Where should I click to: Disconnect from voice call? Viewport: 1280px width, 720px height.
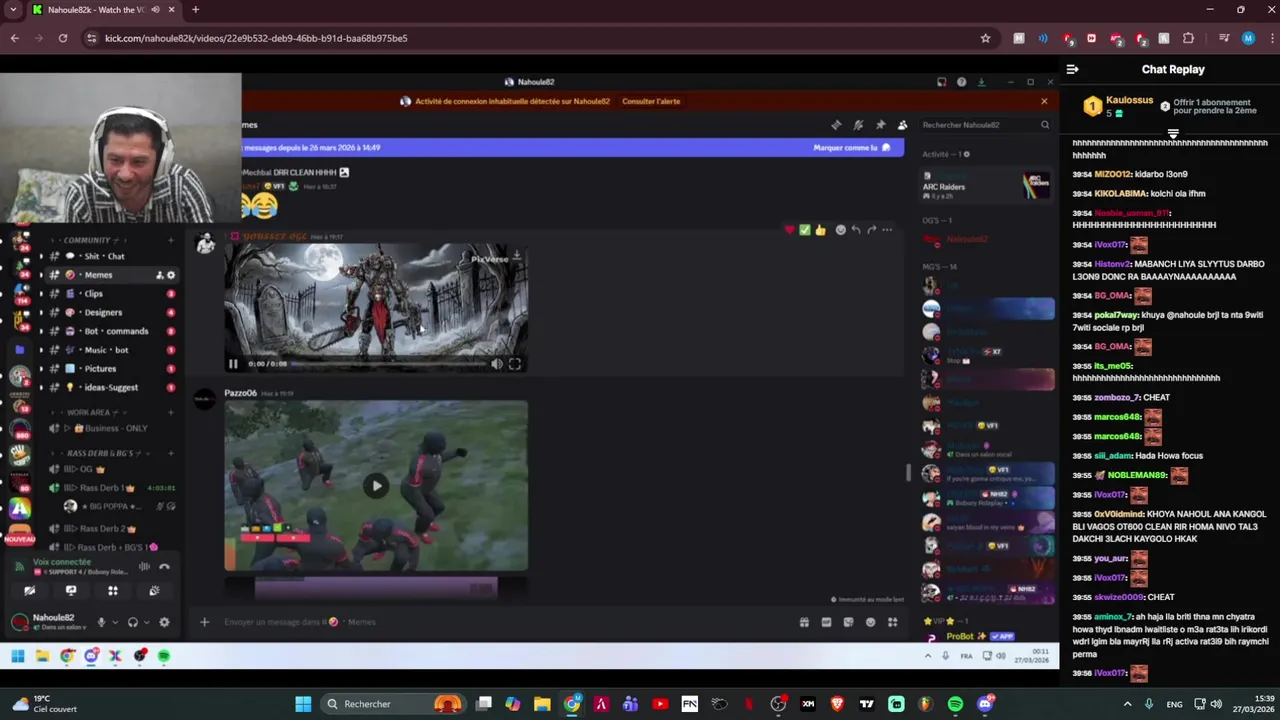(x=164, y=567)
